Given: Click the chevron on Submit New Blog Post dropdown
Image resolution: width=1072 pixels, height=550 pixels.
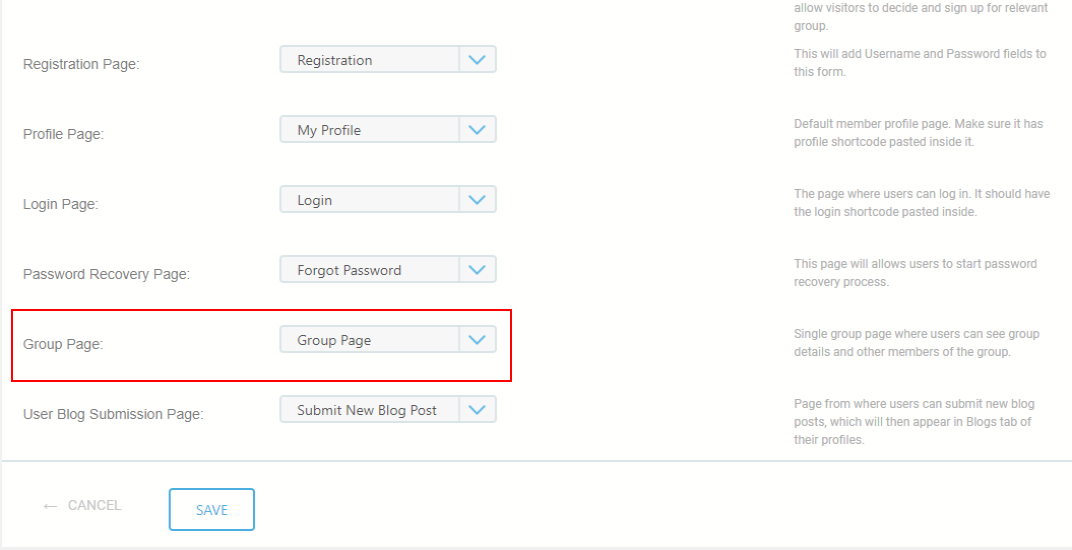Looking at the screenshot, I should [x=477, y=410].
